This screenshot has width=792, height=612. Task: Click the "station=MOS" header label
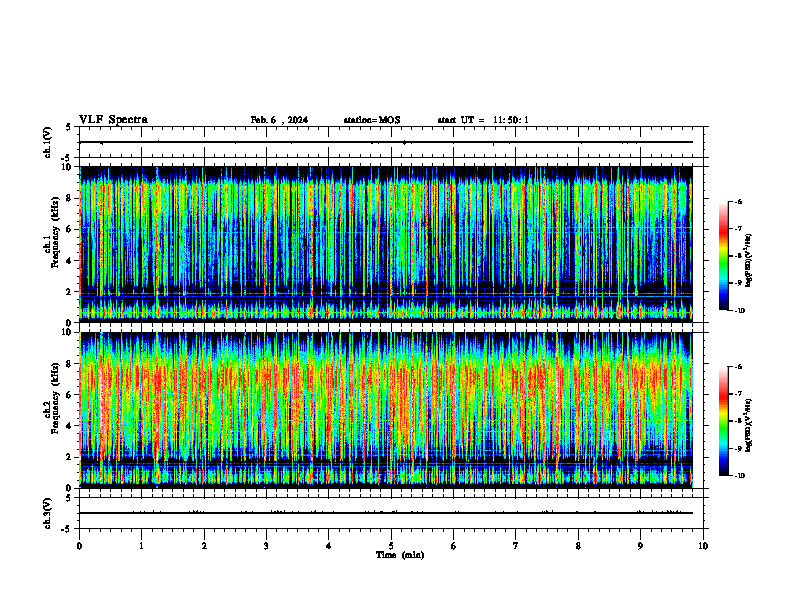click(x=372, y=120)
